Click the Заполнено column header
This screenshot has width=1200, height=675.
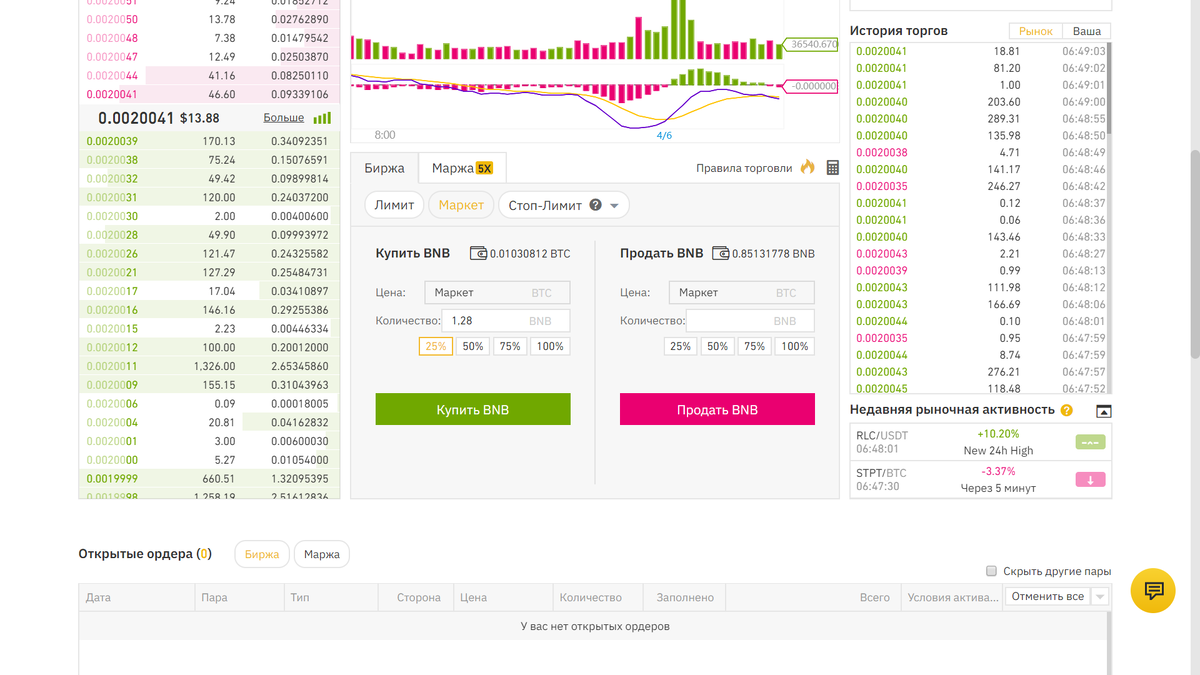tap(685, 597)
